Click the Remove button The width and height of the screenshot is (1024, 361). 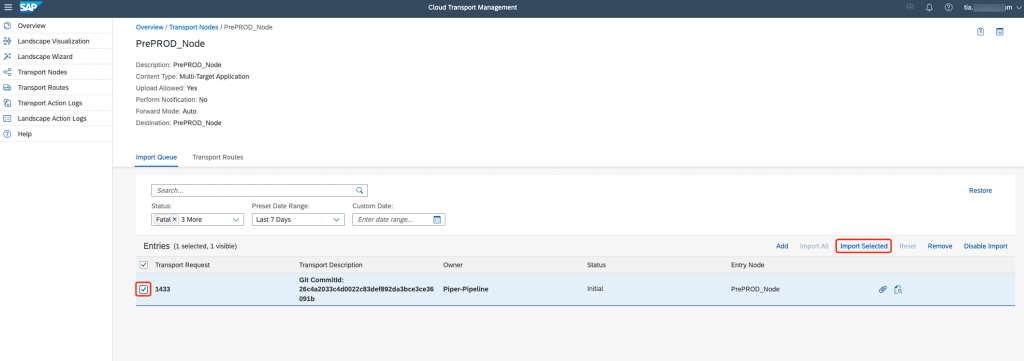(940, 246)
